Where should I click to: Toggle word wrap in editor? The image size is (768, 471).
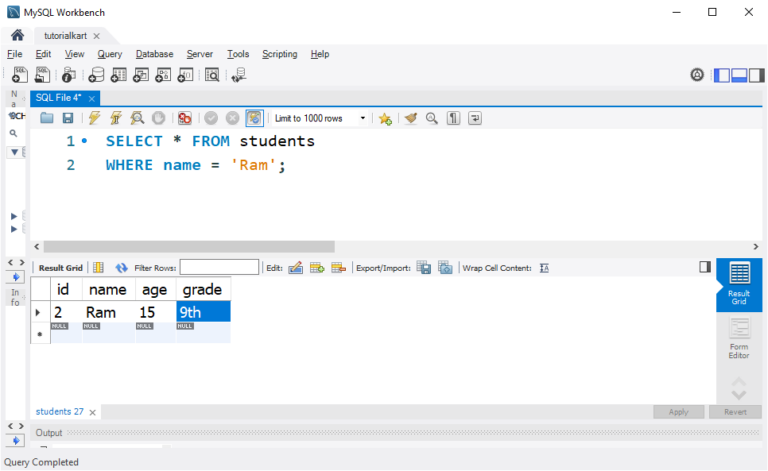pos(475,118)
